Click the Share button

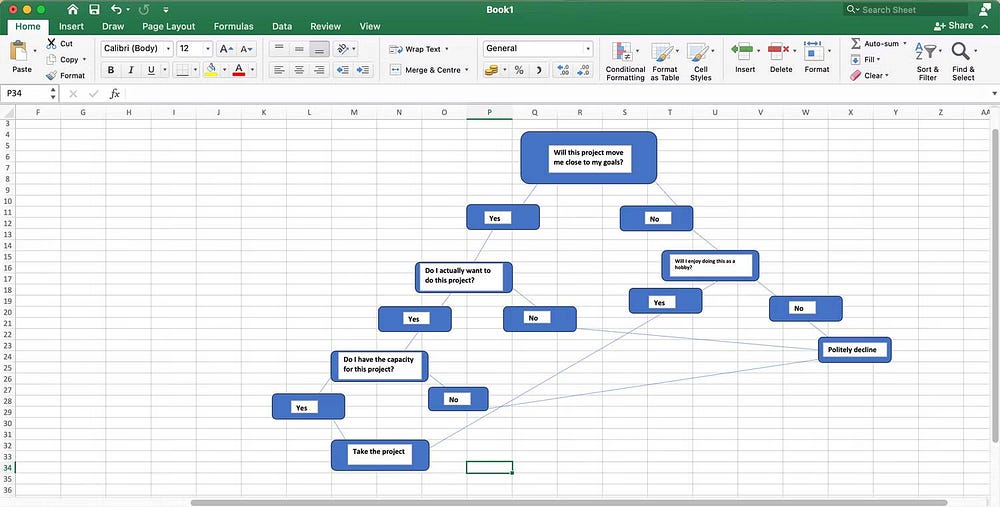pyautogui.click(x=953, y=26)
